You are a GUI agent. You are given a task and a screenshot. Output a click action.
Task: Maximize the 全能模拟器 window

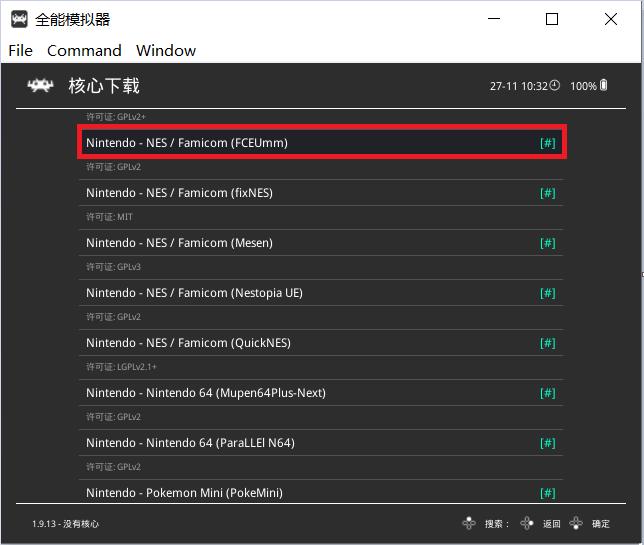(552, 19)
